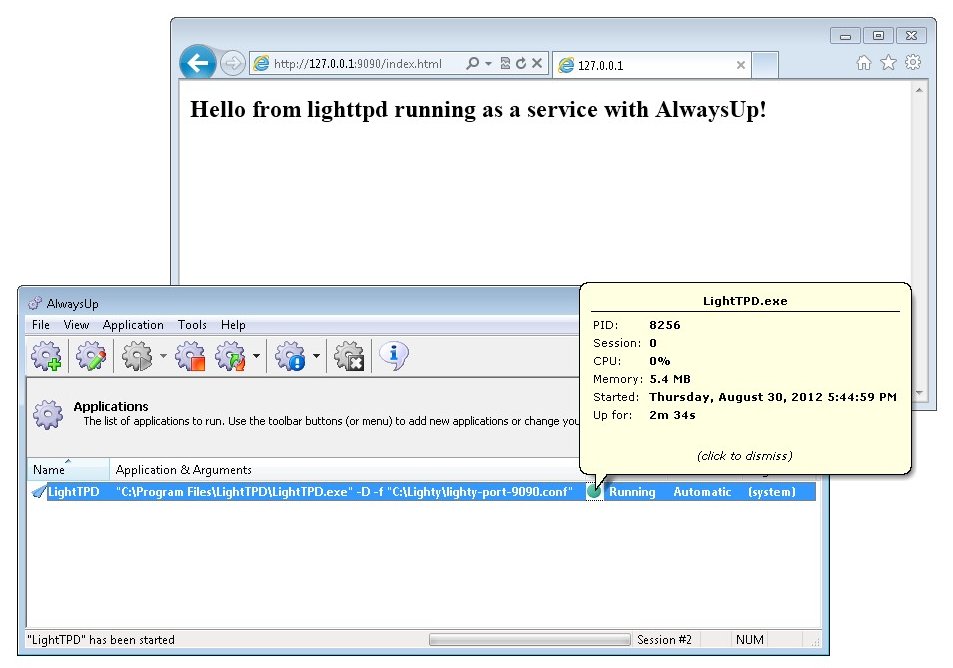This screenshot has height=668, width=953.
Task: Open the Start Application dropdown arrow
Action: click(163, 356)
